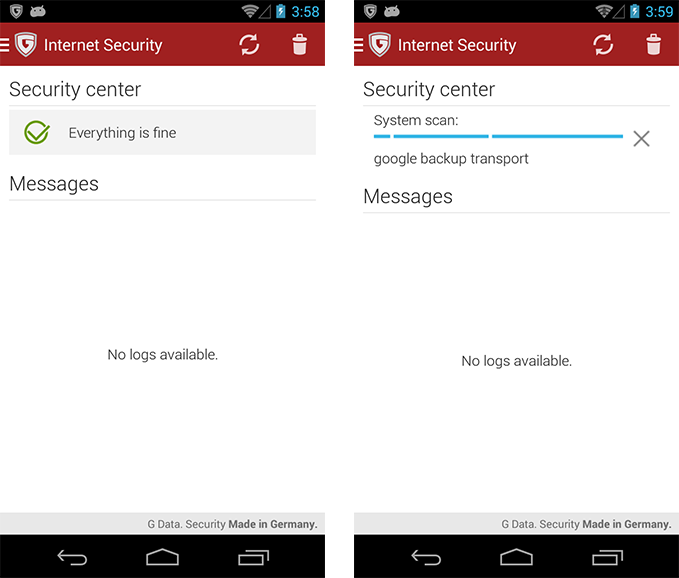Tap the refresh icon on left phone
Viewport: 679px width, 578px height.
click(249, 45)
